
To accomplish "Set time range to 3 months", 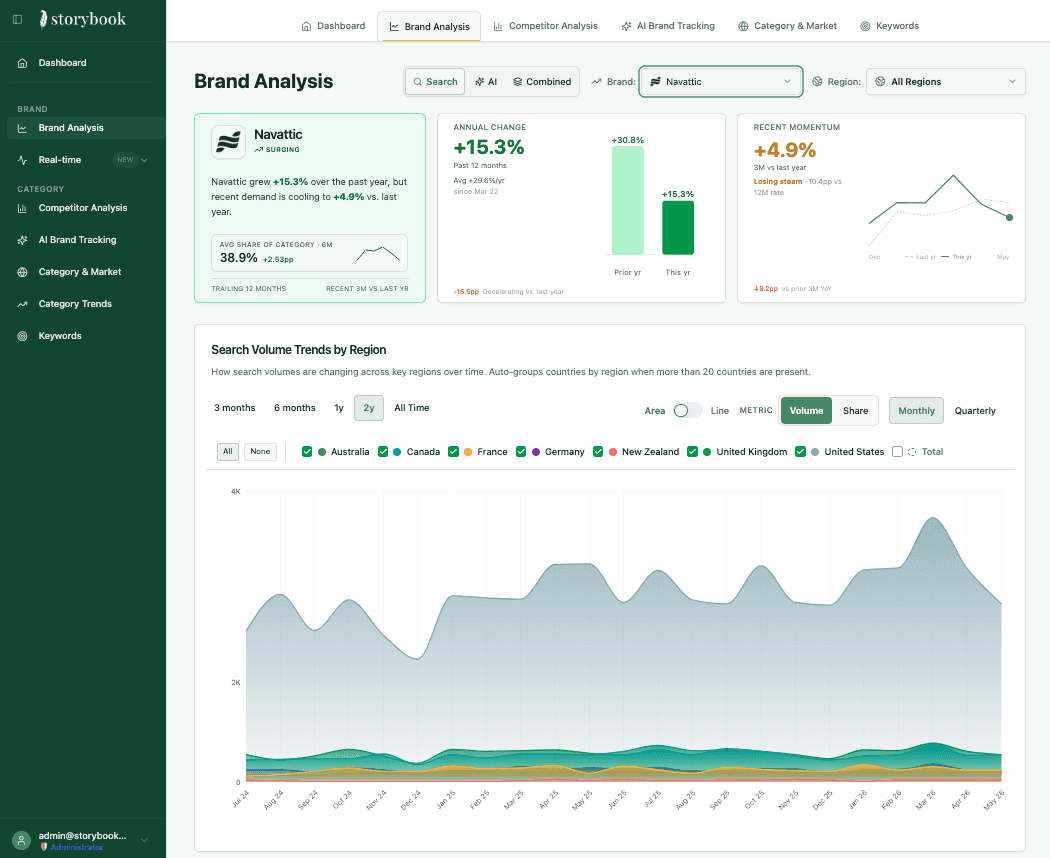I will coord(234,408).
